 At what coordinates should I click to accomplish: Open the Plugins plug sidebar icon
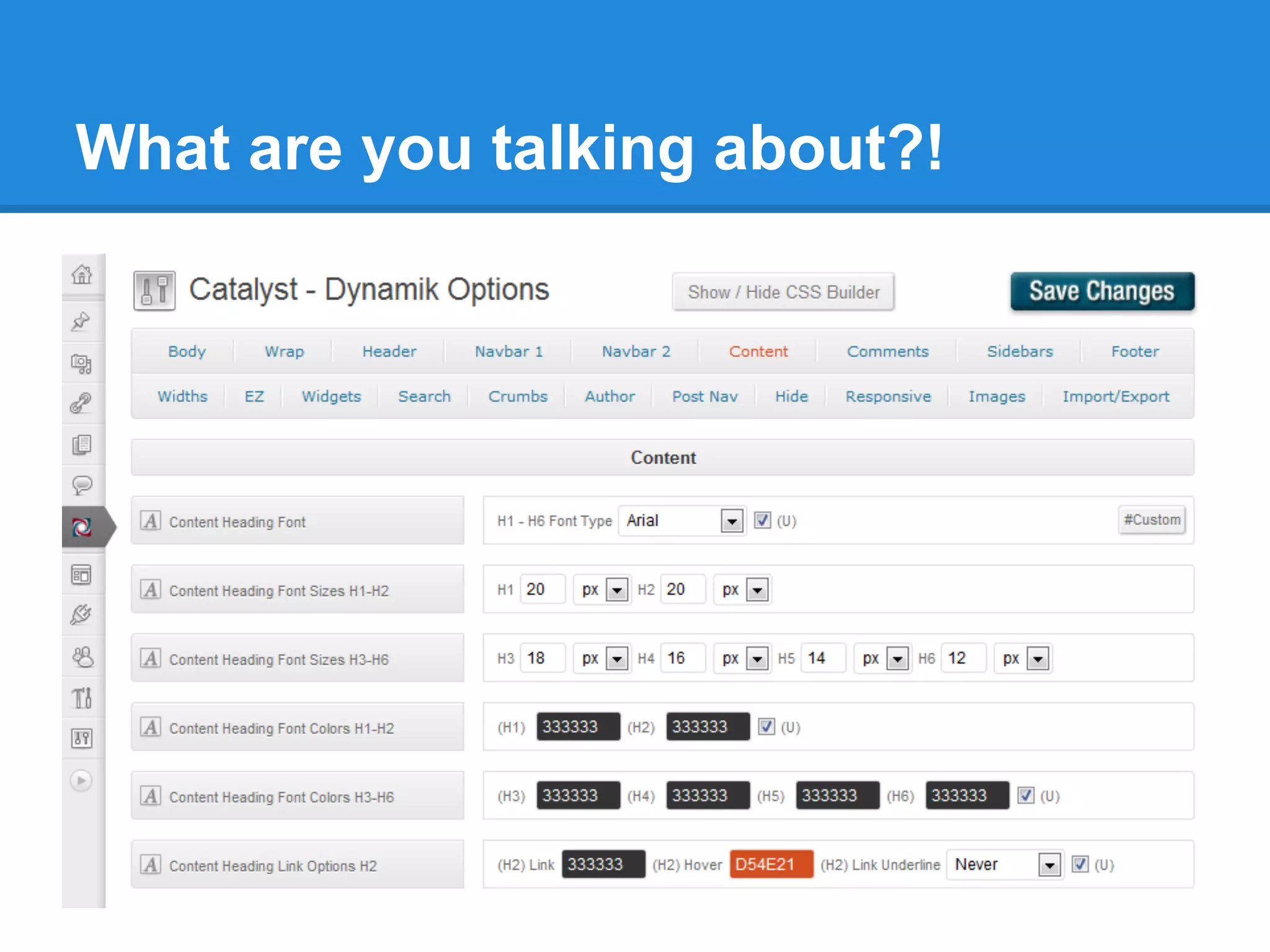81,615
